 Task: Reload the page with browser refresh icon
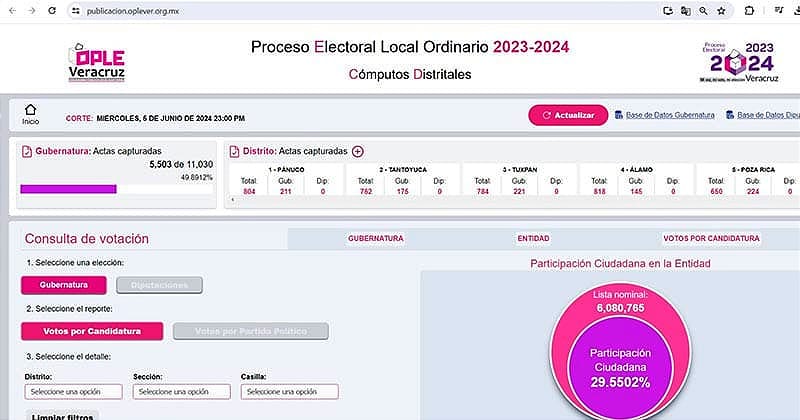click(x=50, y=10)
